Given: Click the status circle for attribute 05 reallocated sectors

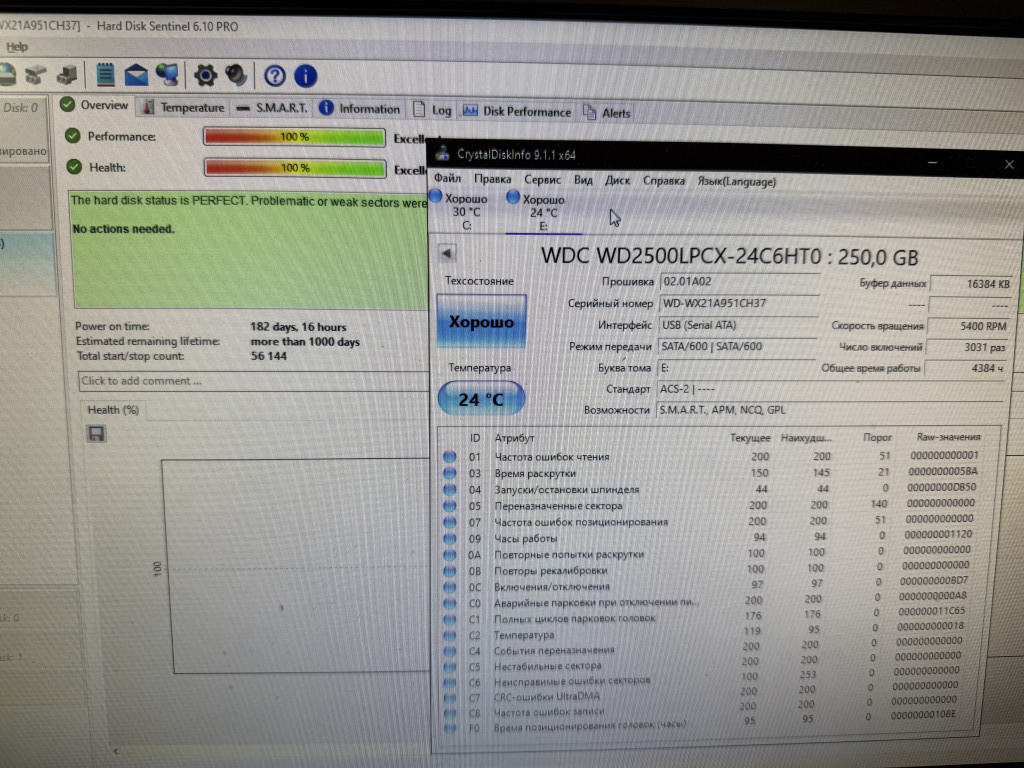Looking at the screenshot, I should coord(449,505).
